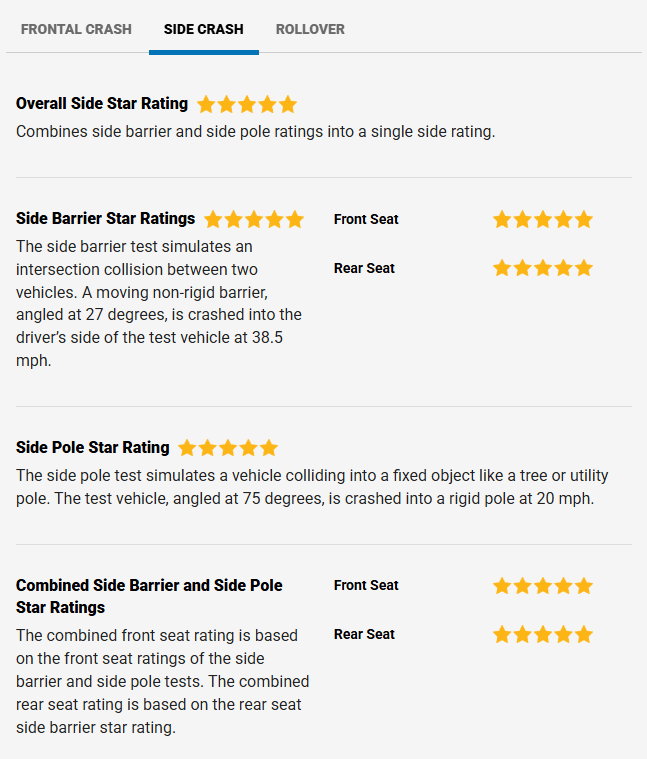This screenshot has height=759, width=647.
Task: Click the Side Barrier Front Seat stars
Action: pyautogui.click(x=543, y=219)
